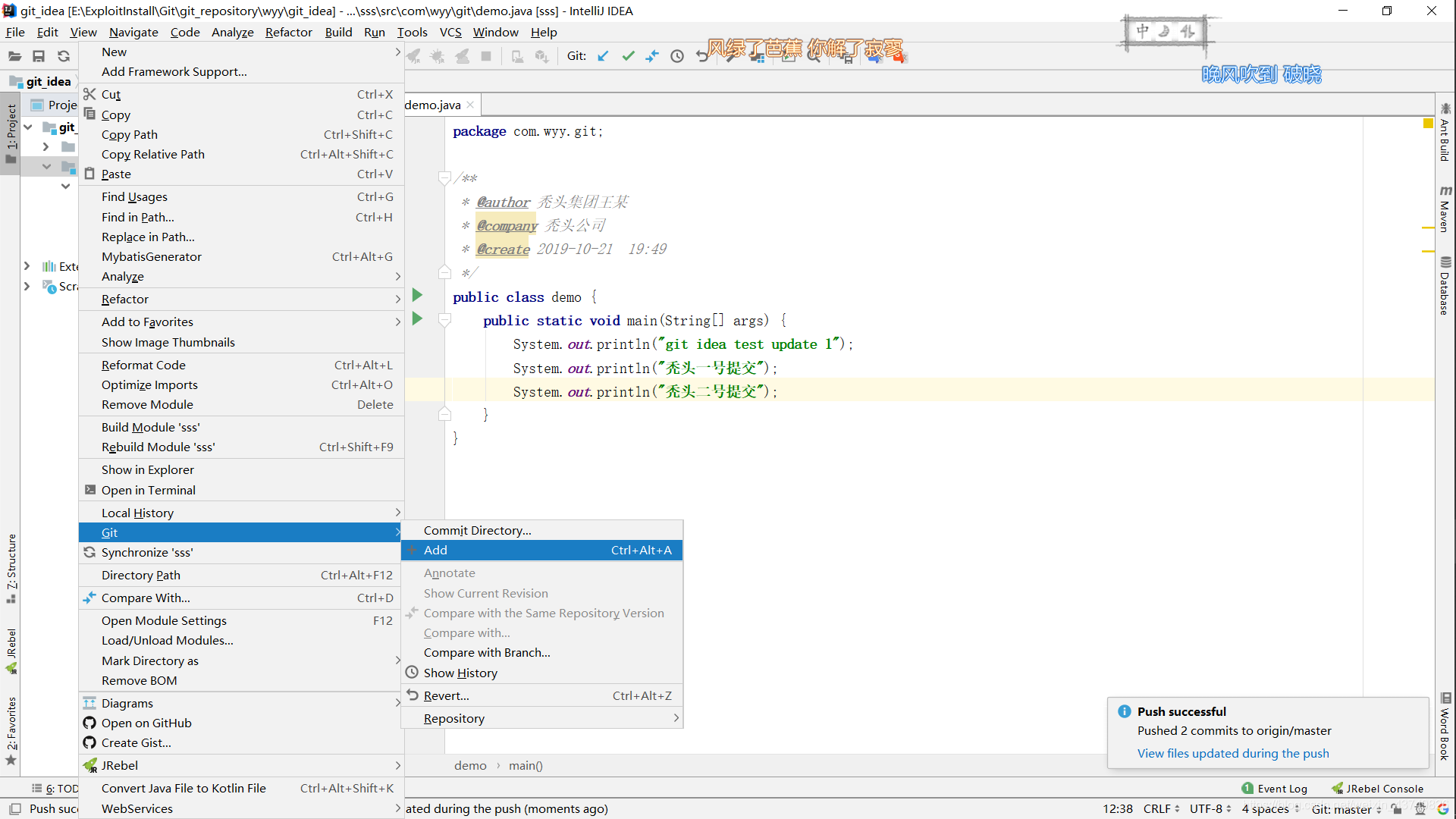The height and width of the screenshot is (819, 1456).
Task: Click yellow inspection indicator square in editor
Action: click(x=1428, y=124)
